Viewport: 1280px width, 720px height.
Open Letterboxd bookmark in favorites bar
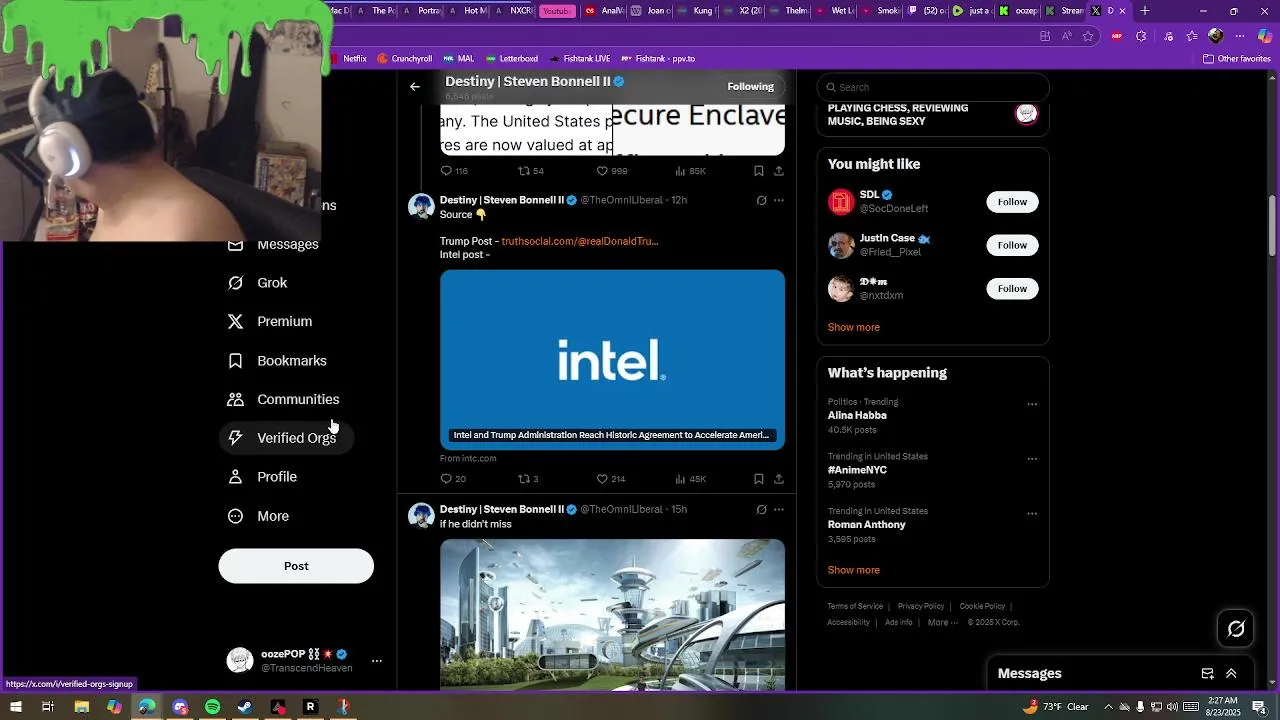512,59
